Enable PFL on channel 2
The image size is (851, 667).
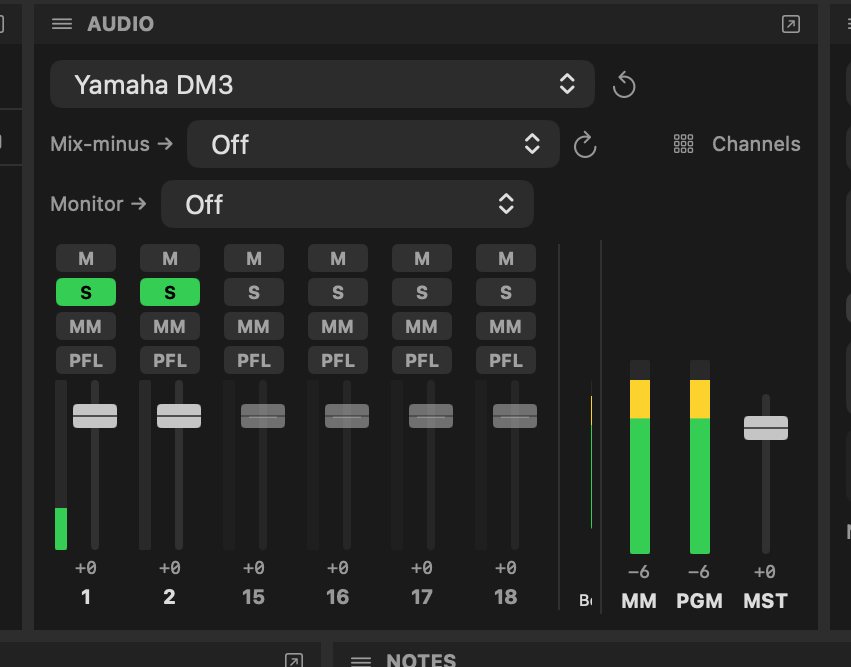[170, 360]
